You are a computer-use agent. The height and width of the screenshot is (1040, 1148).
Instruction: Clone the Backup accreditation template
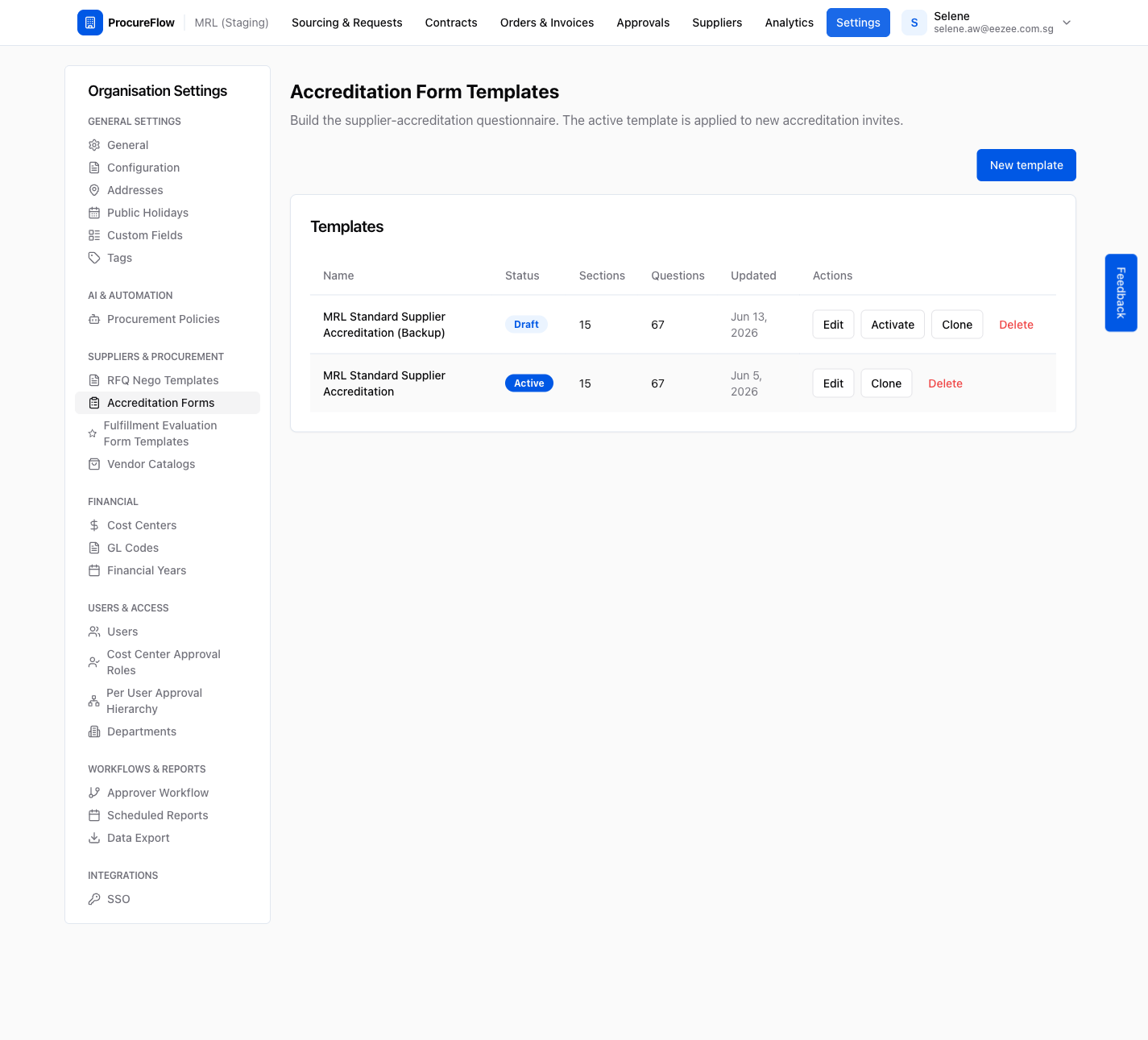(x=957, y=325)
